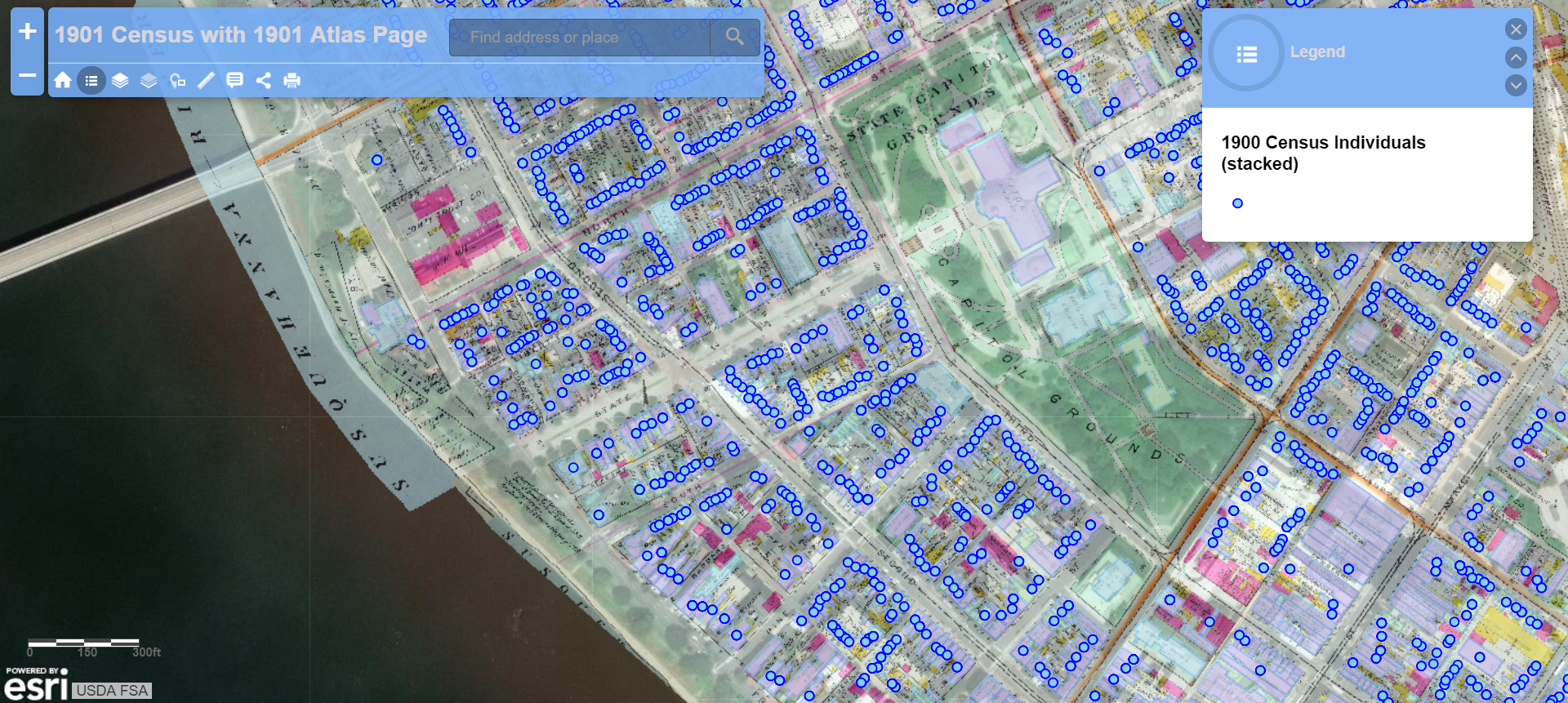The height and width of the screenshot is (703, 1568).
Task: Click the blue circle legend symbol
Action: 1237,203
